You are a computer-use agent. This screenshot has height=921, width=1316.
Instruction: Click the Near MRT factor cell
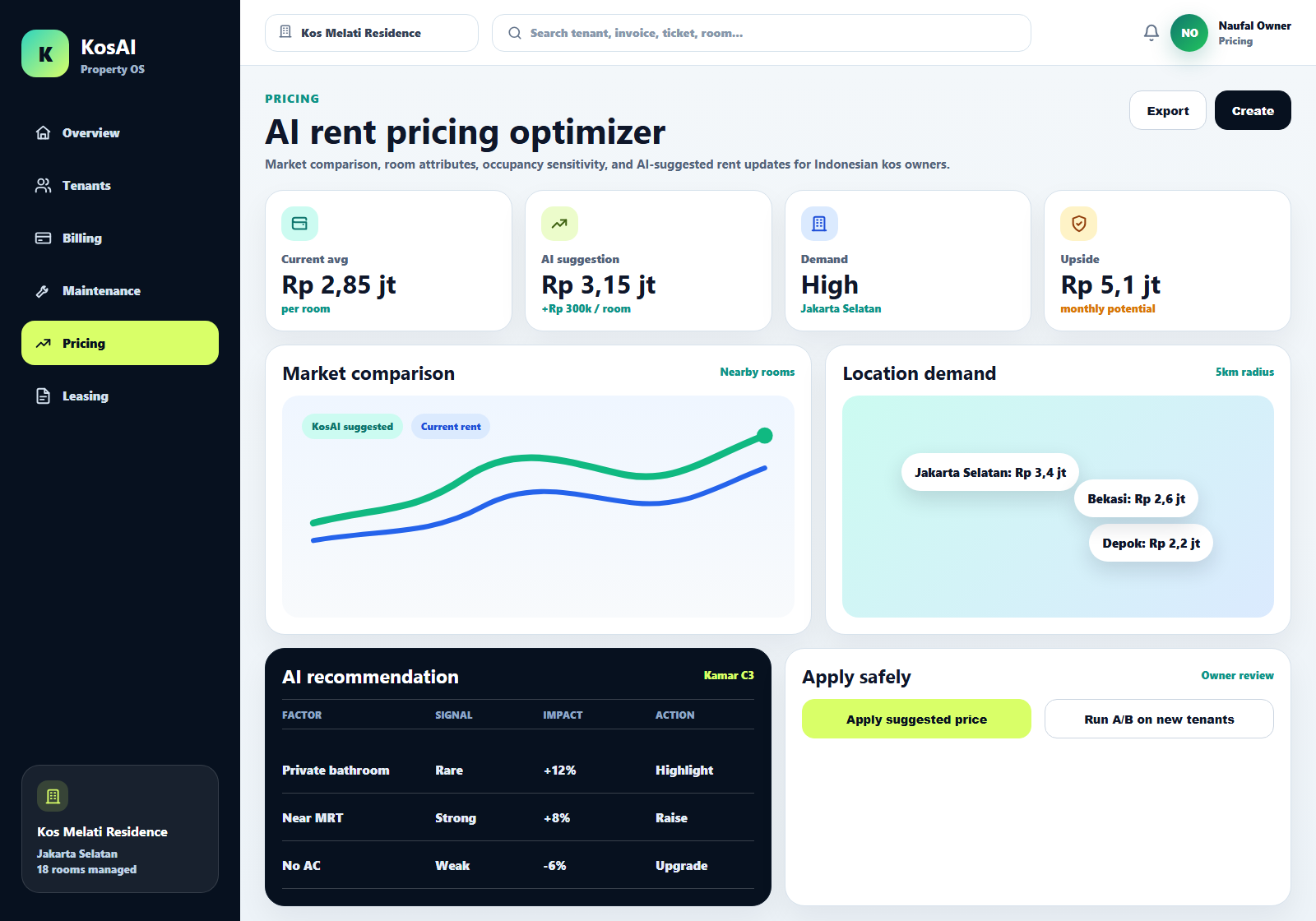313,818
